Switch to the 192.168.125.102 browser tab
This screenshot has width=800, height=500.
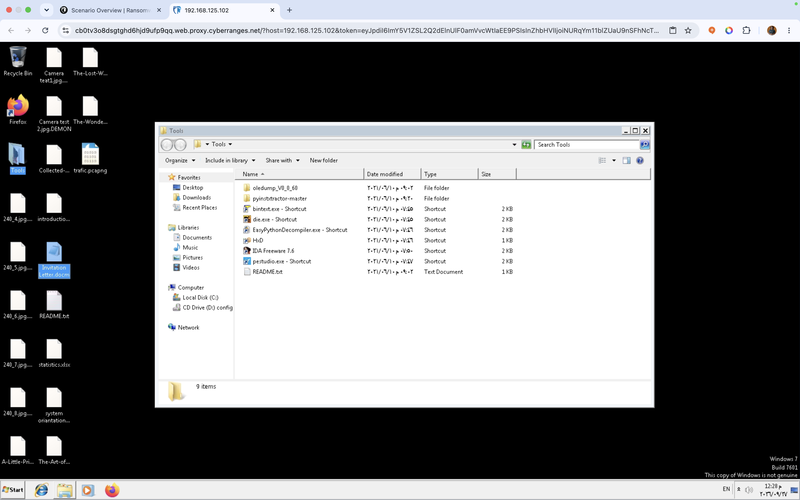(223, 10)
